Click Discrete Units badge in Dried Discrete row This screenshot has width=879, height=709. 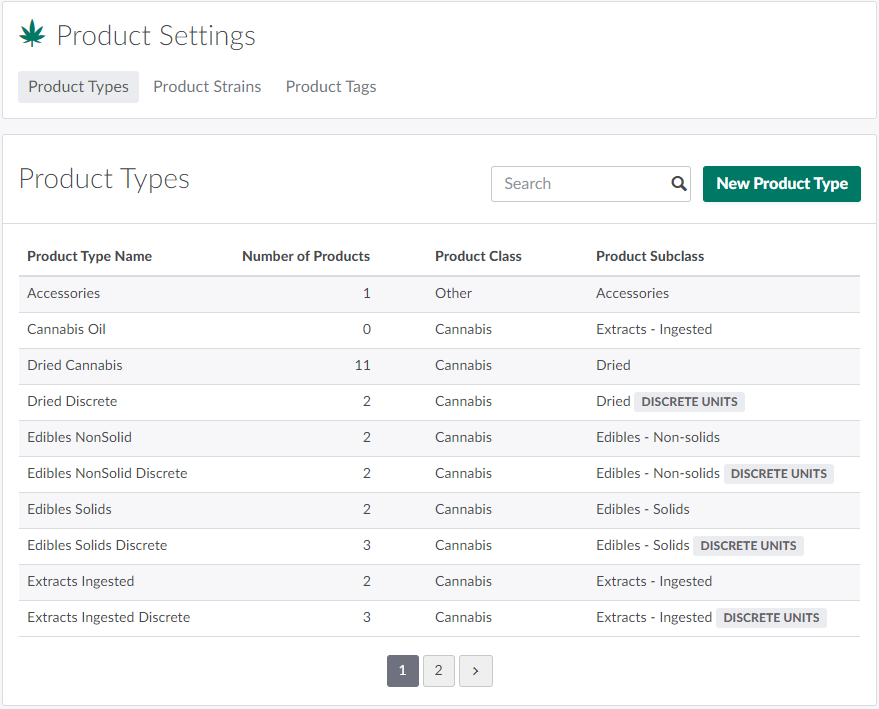[689, 402]
